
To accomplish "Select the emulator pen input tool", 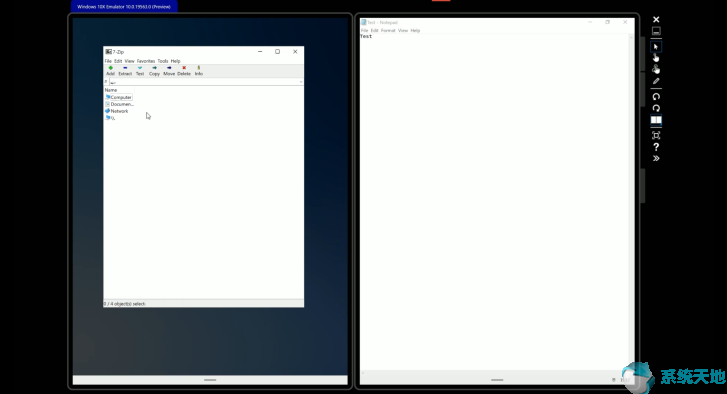I will point(656,81).
